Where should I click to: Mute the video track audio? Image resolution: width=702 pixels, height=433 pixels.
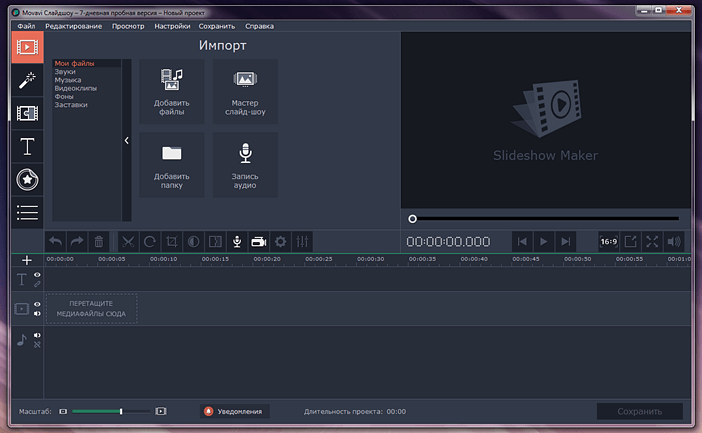point(37,313)
